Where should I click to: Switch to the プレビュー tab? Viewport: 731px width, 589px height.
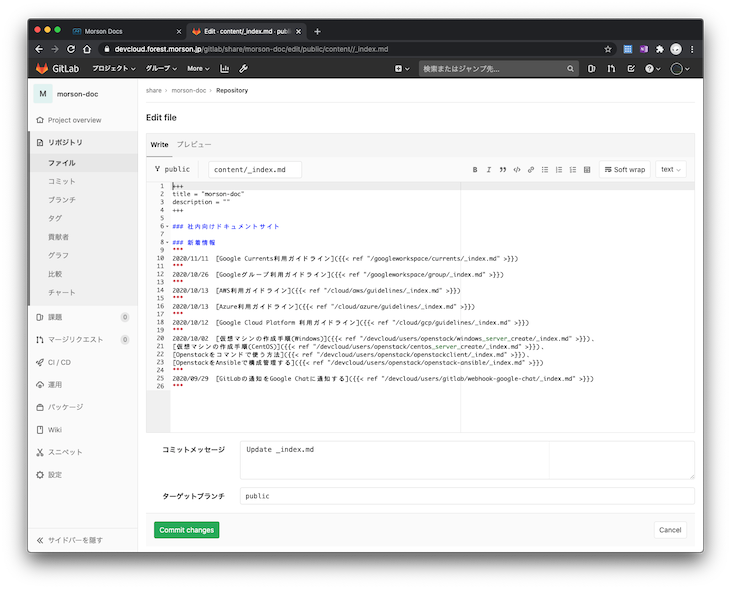pos(194,145)
